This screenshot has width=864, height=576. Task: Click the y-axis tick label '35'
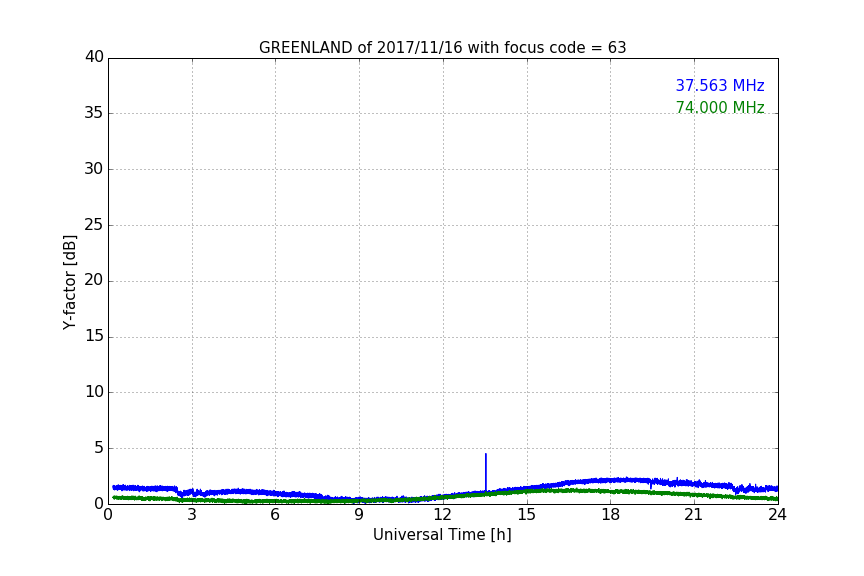(94, 113)
